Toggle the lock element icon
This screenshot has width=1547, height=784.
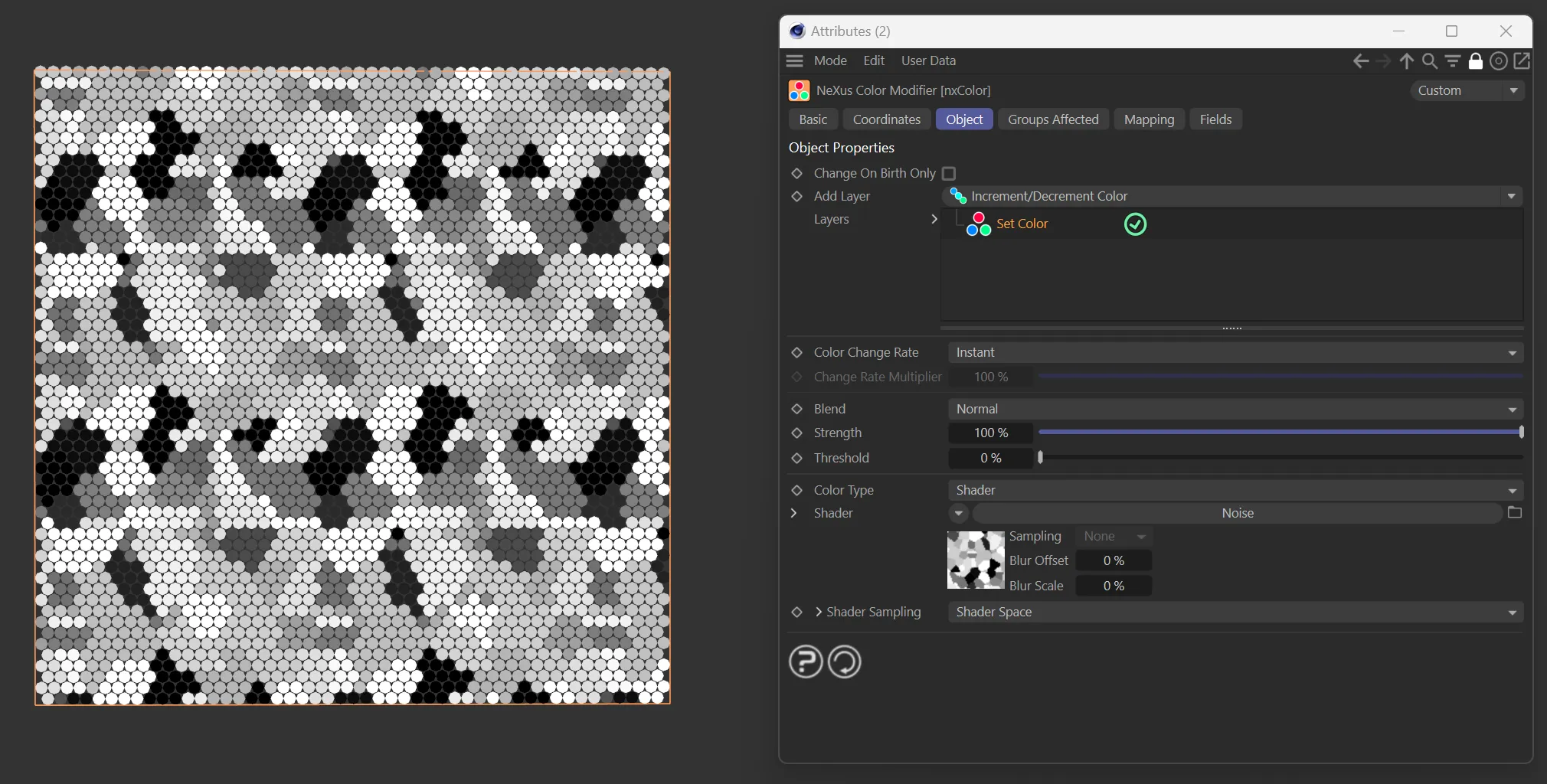1475,61
